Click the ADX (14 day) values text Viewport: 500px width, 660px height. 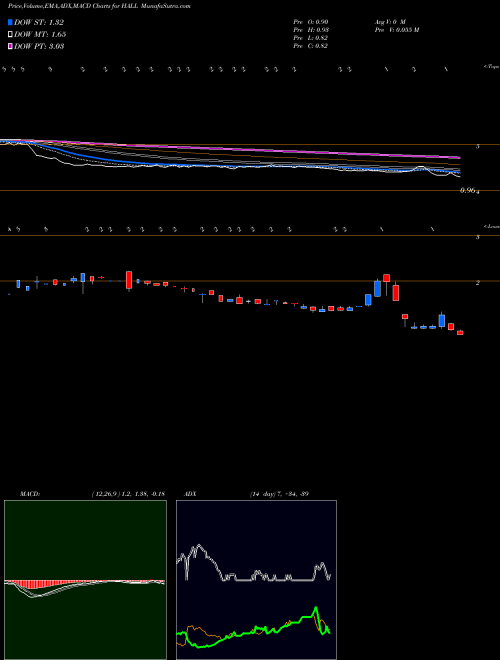coord(279,494)
